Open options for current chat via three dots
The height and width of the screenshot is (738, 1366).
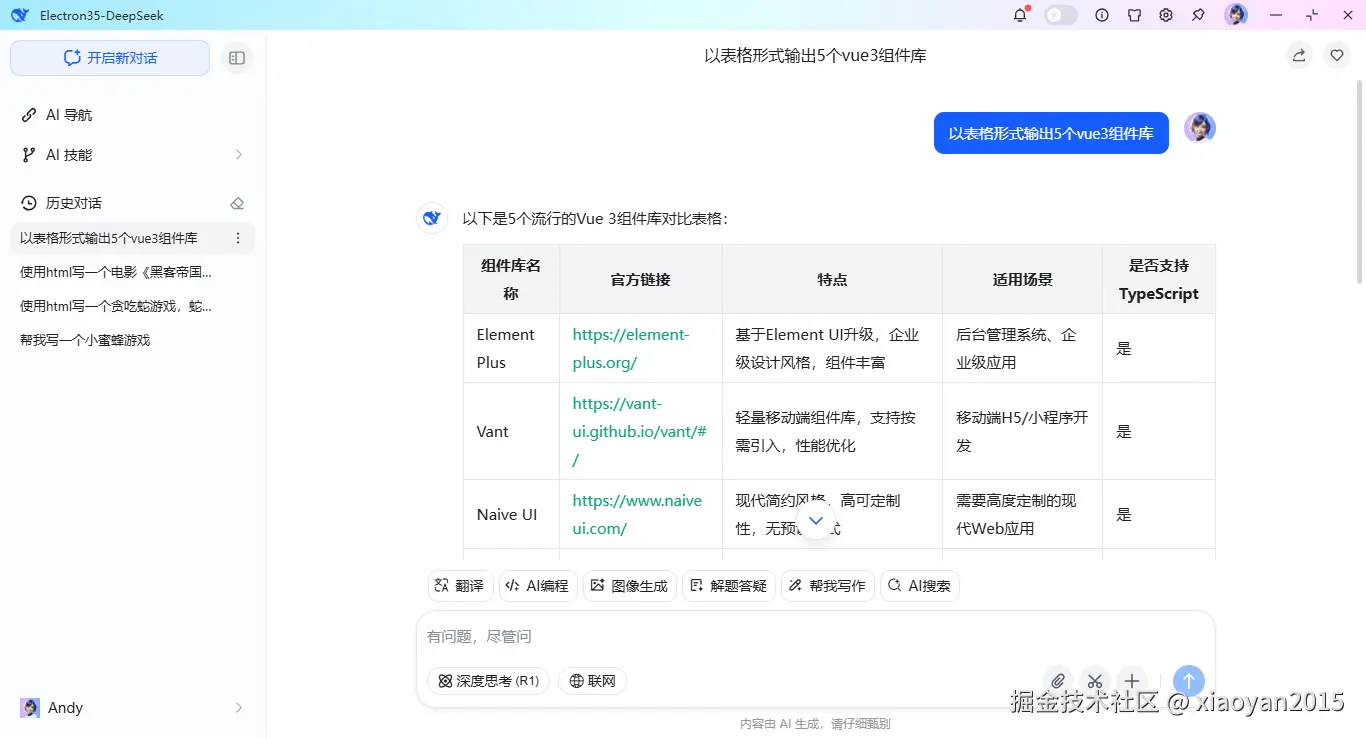[x=237, y=238]
